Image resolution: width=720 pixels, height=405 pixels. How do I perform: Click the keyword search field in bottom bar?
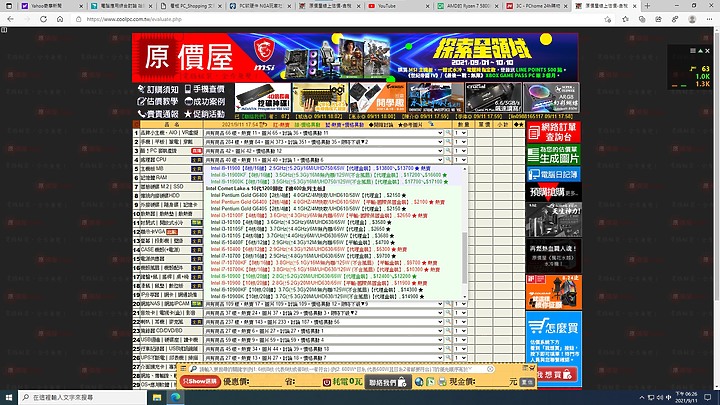(342, 369)
